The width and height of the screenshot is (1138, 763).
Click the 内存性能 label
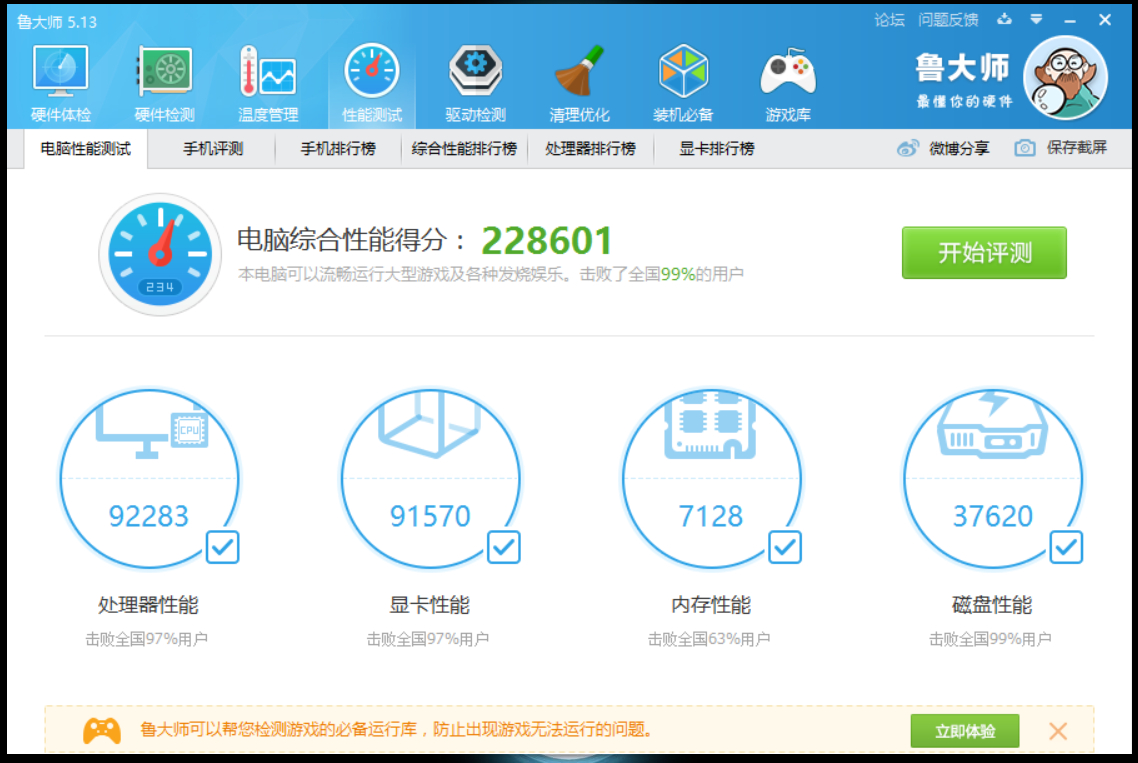(x=711, y=605)
